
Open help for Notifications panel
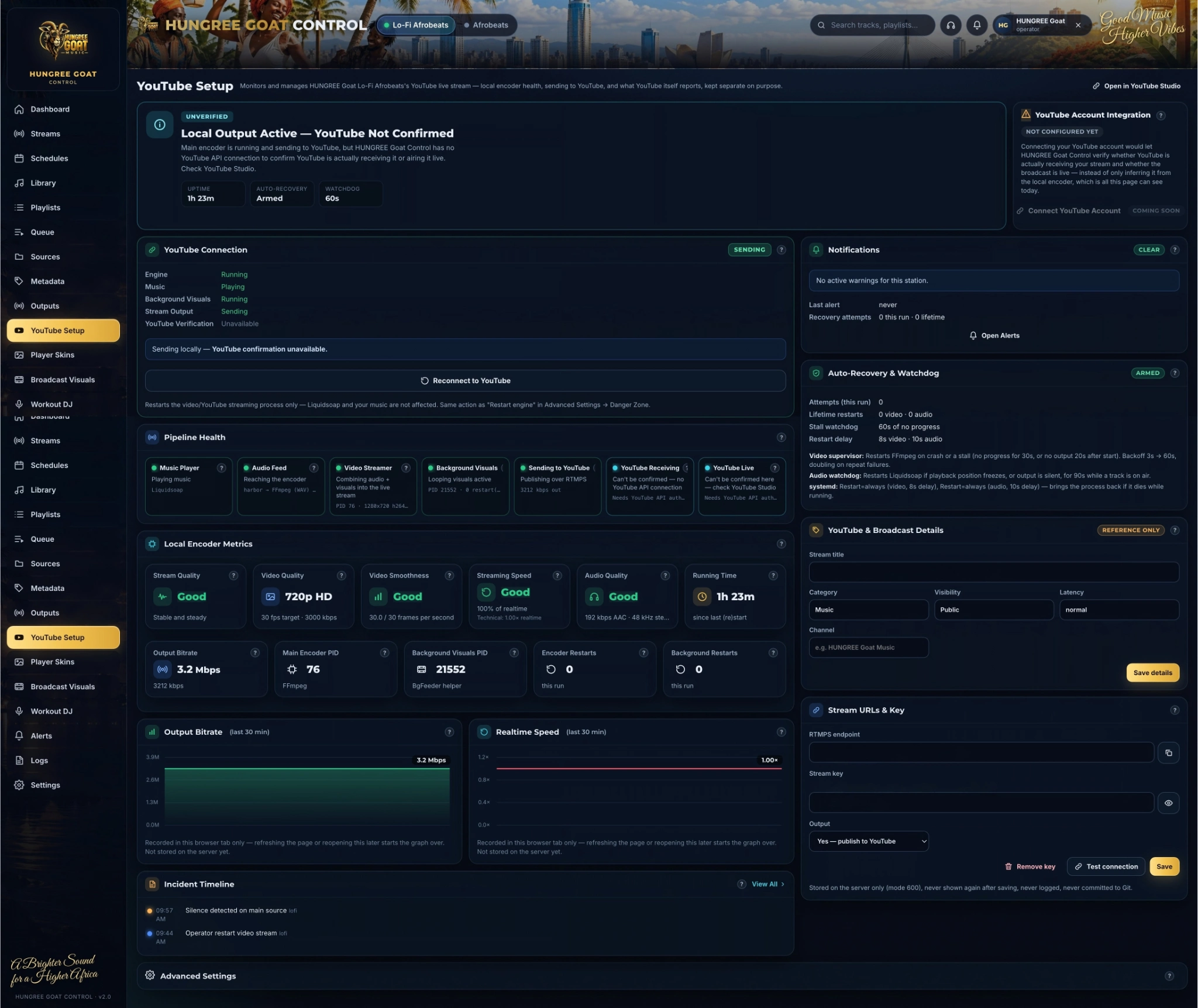tap(1175, 250)
